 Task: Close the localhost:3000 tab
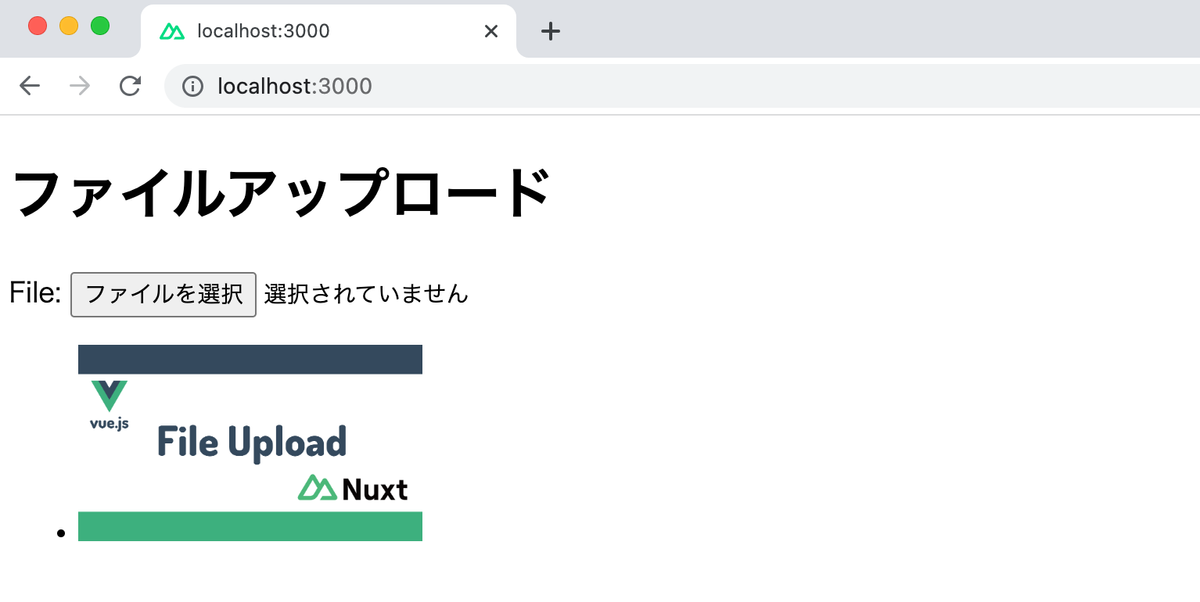(x=490, y=31)
